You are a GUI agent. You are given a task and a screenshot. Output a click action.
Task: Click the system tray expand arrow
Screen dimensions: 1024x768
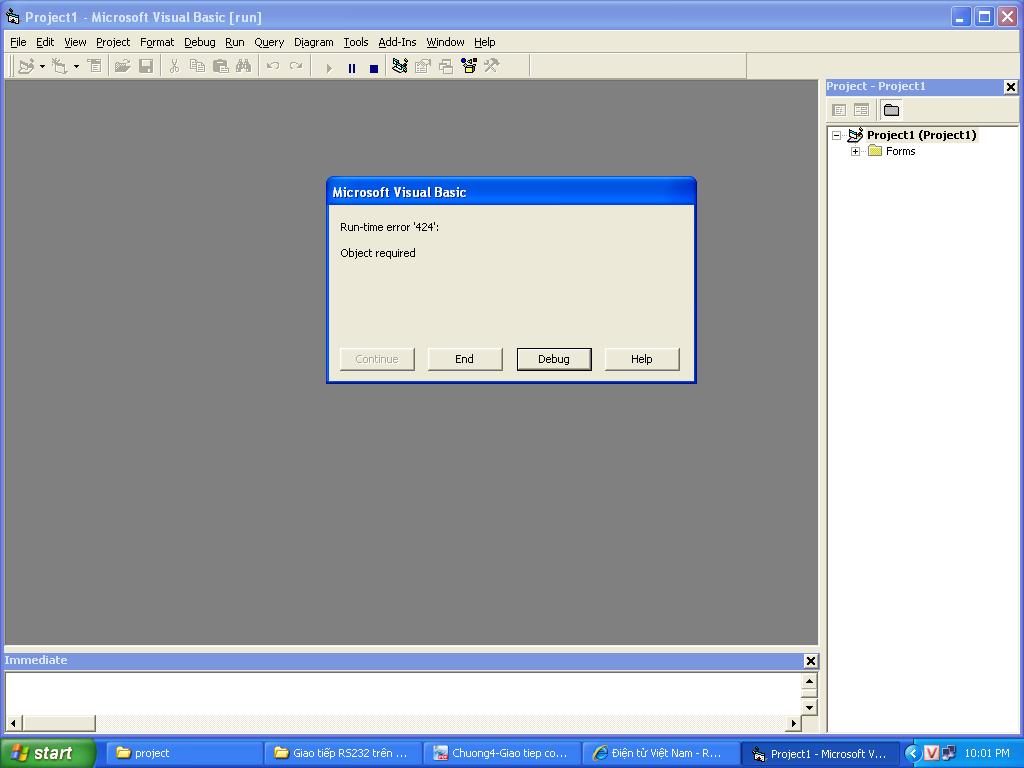[912, 754]
